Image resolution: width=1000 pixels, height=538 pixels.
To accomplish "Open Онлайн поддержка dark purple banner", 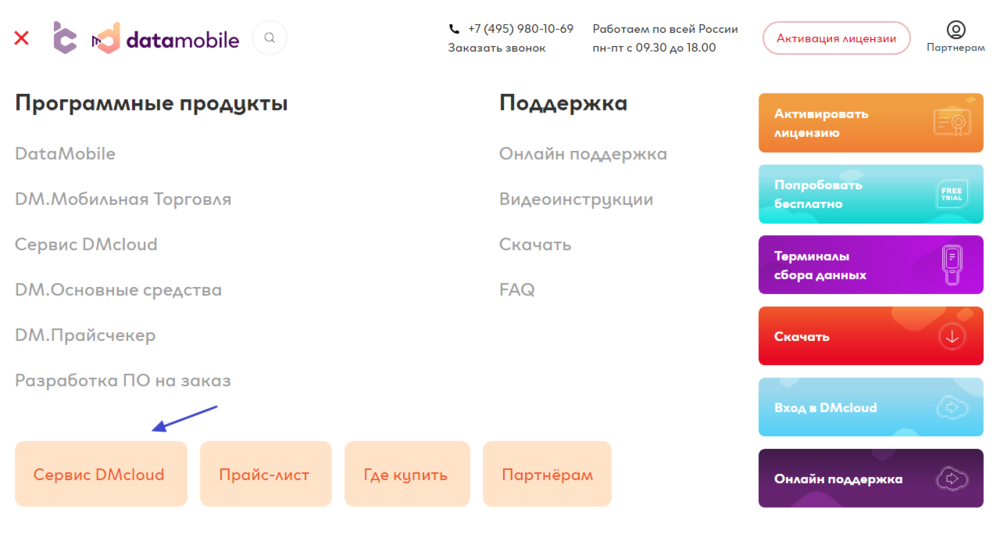I will (871, 478).
